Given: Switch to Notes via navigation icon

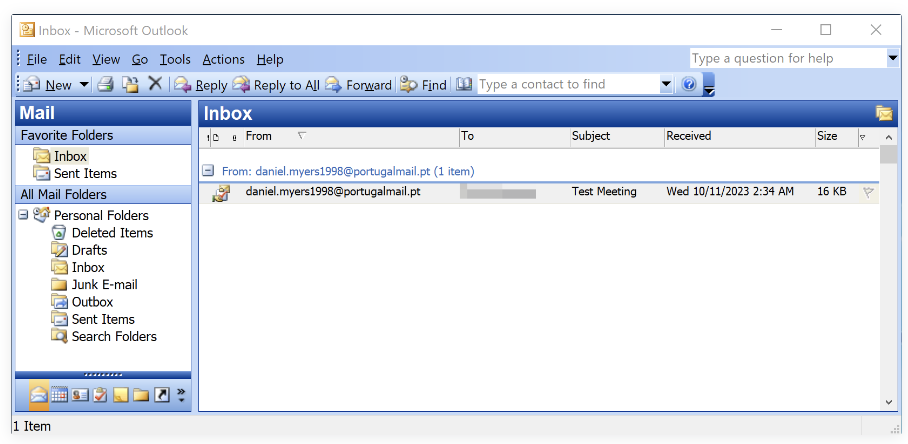Looking at the screenshot, I should click(120, 395).
